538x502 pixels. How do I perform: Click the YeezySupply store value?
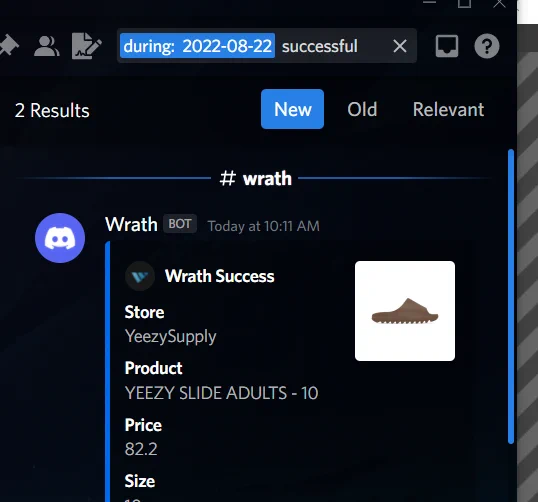click(x=171, y=336)
